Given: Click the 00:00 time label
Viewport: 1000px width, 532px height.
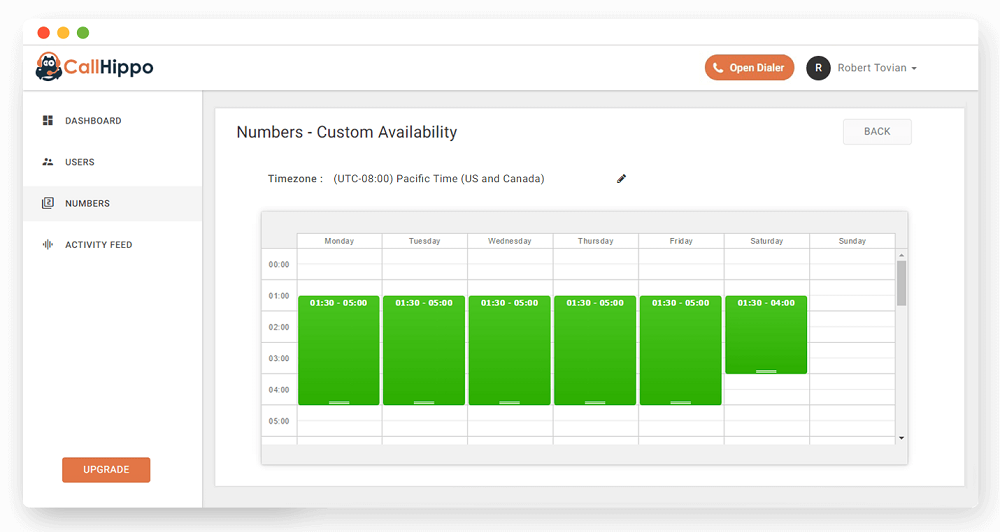Looking at the screenshot, I should point(279,264).
